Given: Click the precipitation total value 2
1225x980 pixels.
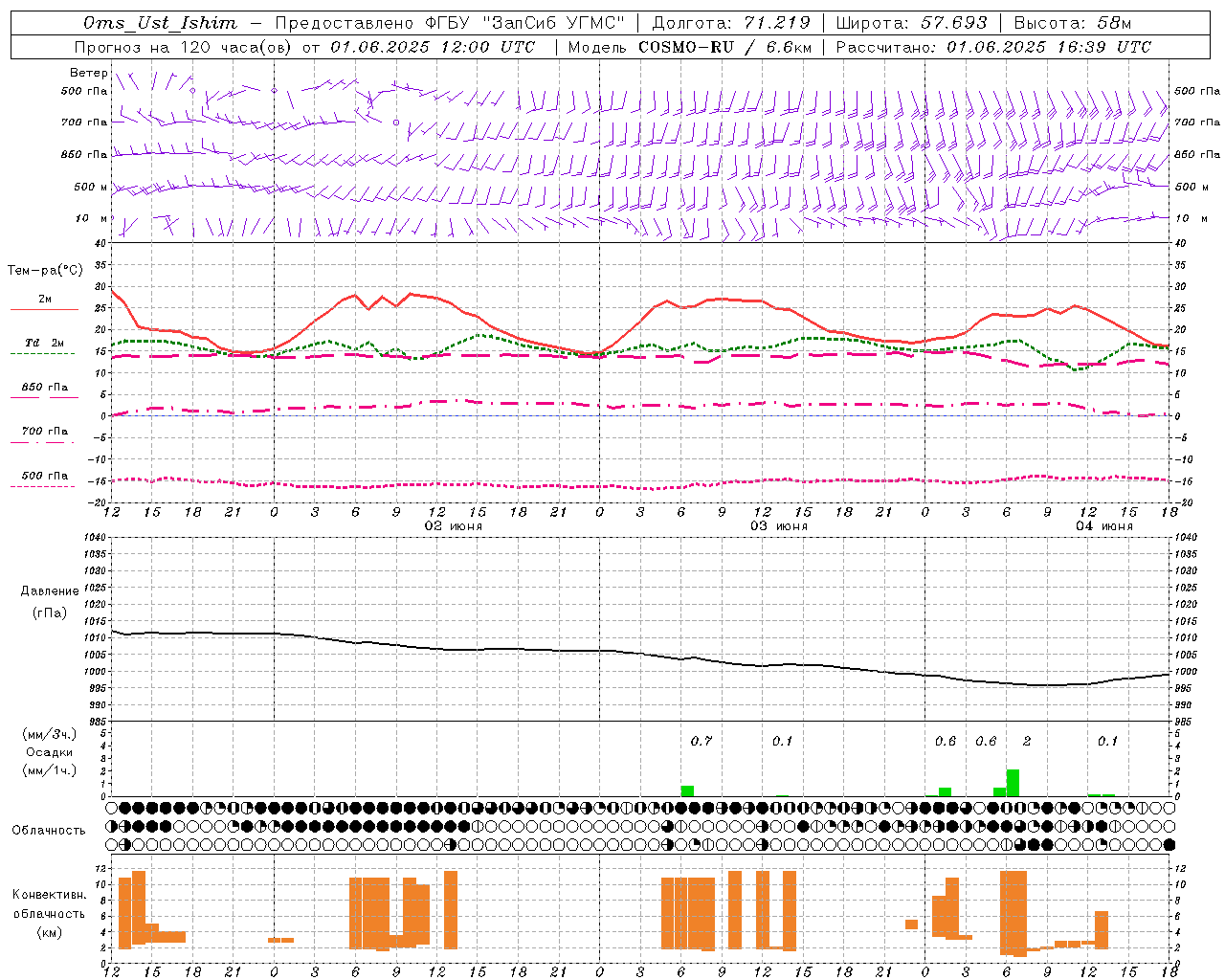Looking at the screenshot, I should point(1027,742).
